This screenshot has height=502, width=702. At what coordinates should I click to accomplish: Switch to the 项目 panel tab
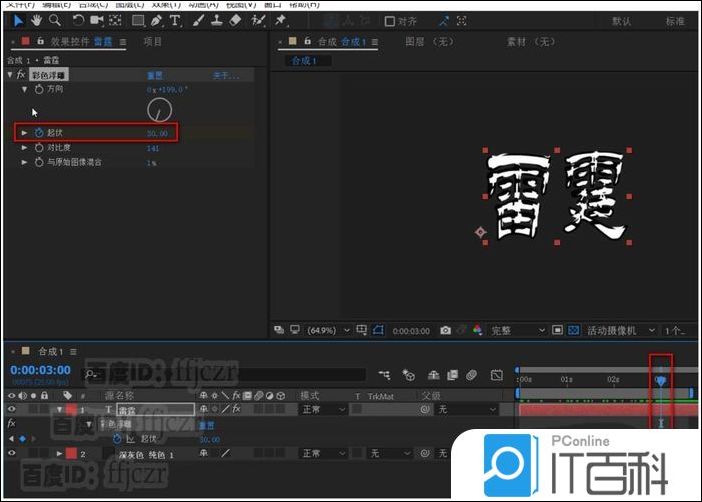click(x=152, y=41)
